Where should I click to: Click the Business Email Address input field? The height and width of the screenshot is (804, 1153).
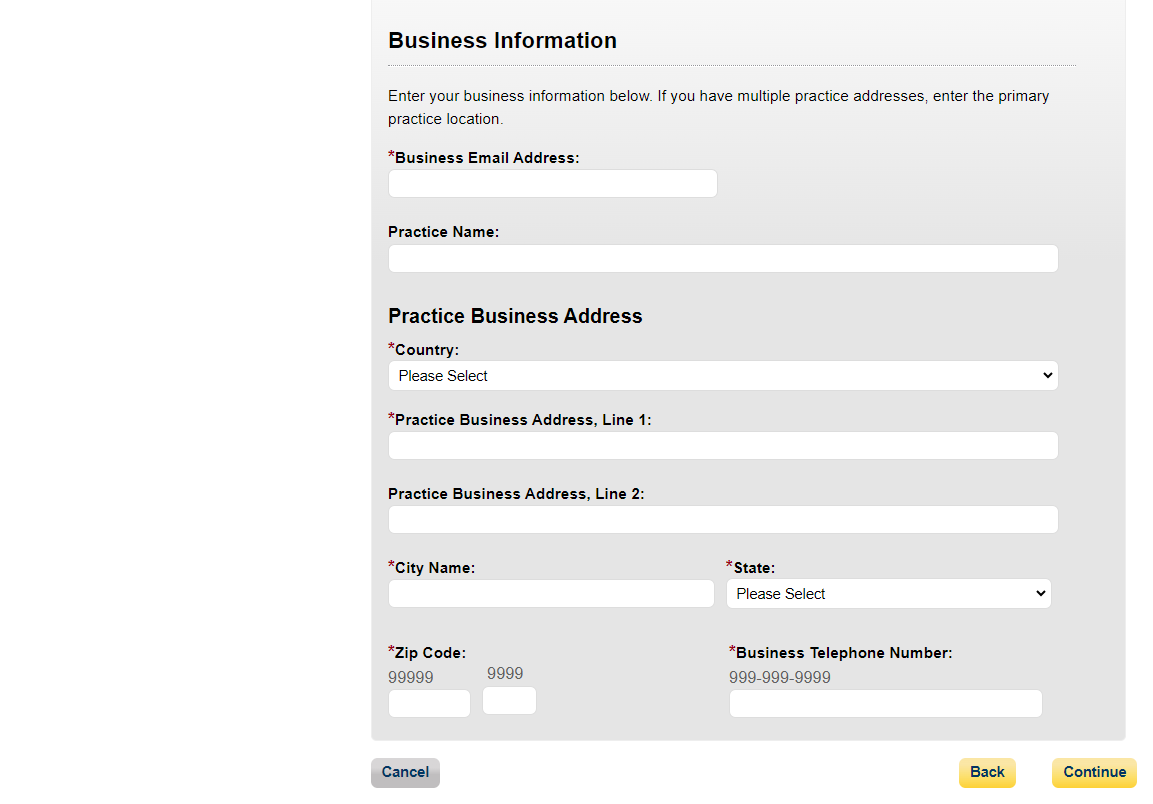tap(552, 184)
